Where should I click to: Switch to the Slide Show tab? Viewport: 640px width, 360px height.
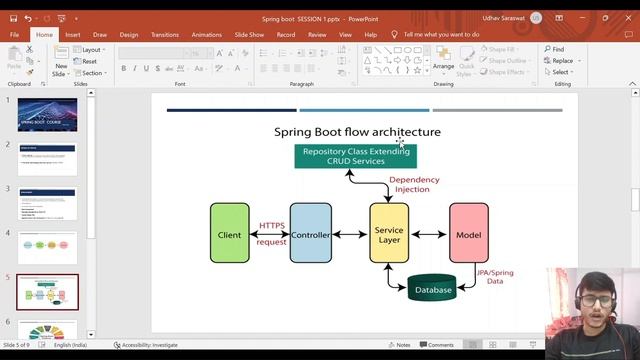click(249, 35)
